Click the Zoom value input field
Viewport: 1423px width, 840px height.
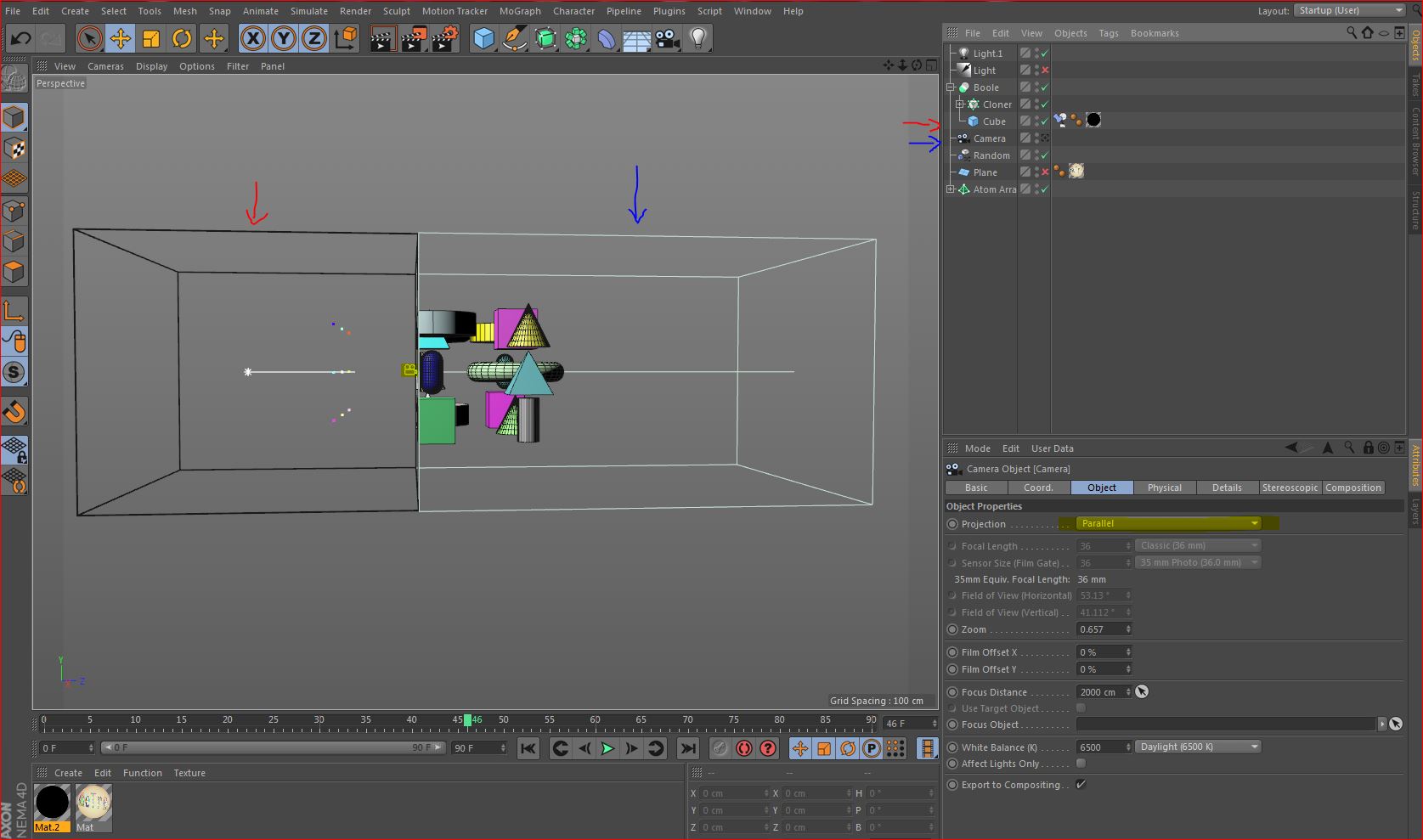[x=1100, y=629]
